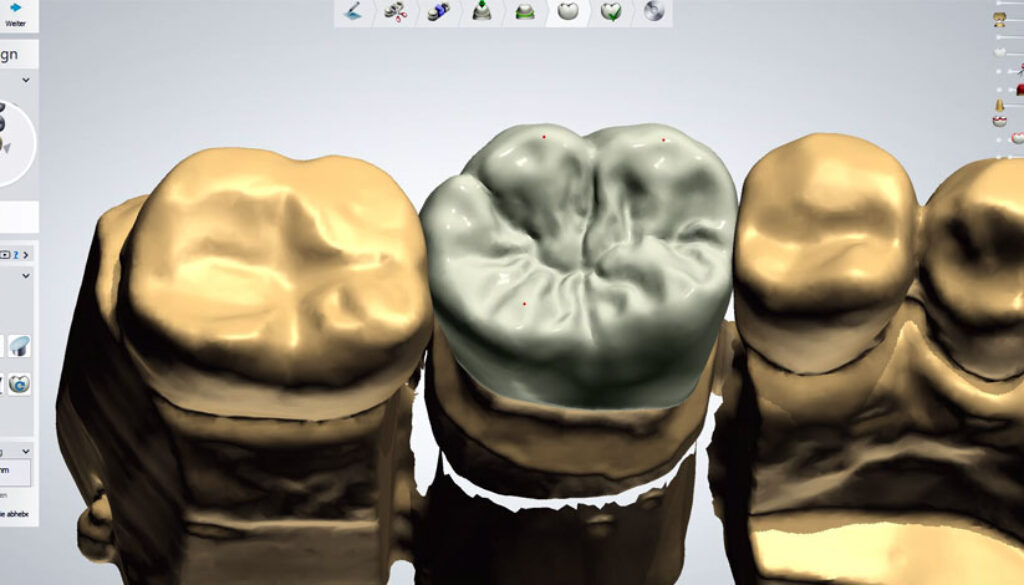Click the Weiter arrow button
This screenshot has height=585, width=1024.
point(15,12)
